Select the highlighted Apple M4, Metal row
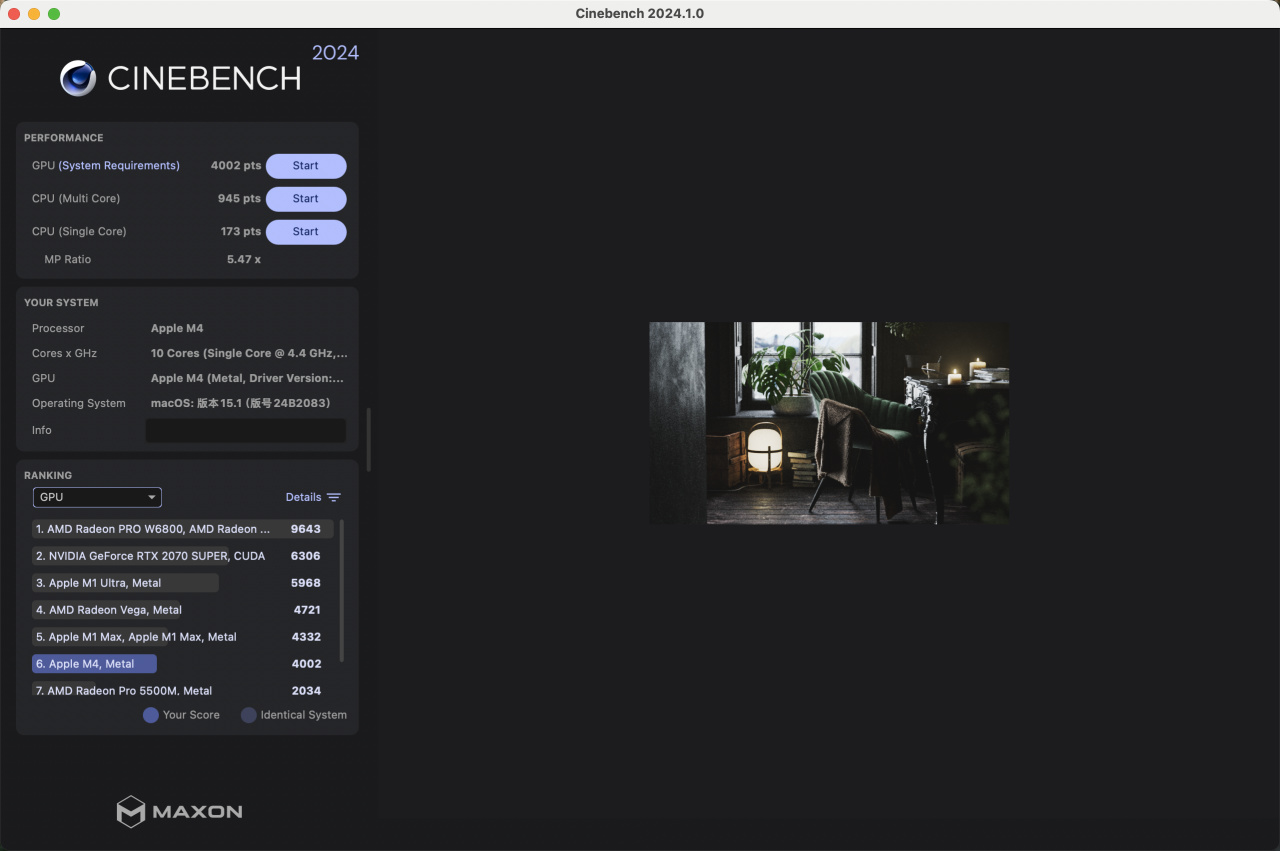 pyautogui.click(x=183, y=664)
